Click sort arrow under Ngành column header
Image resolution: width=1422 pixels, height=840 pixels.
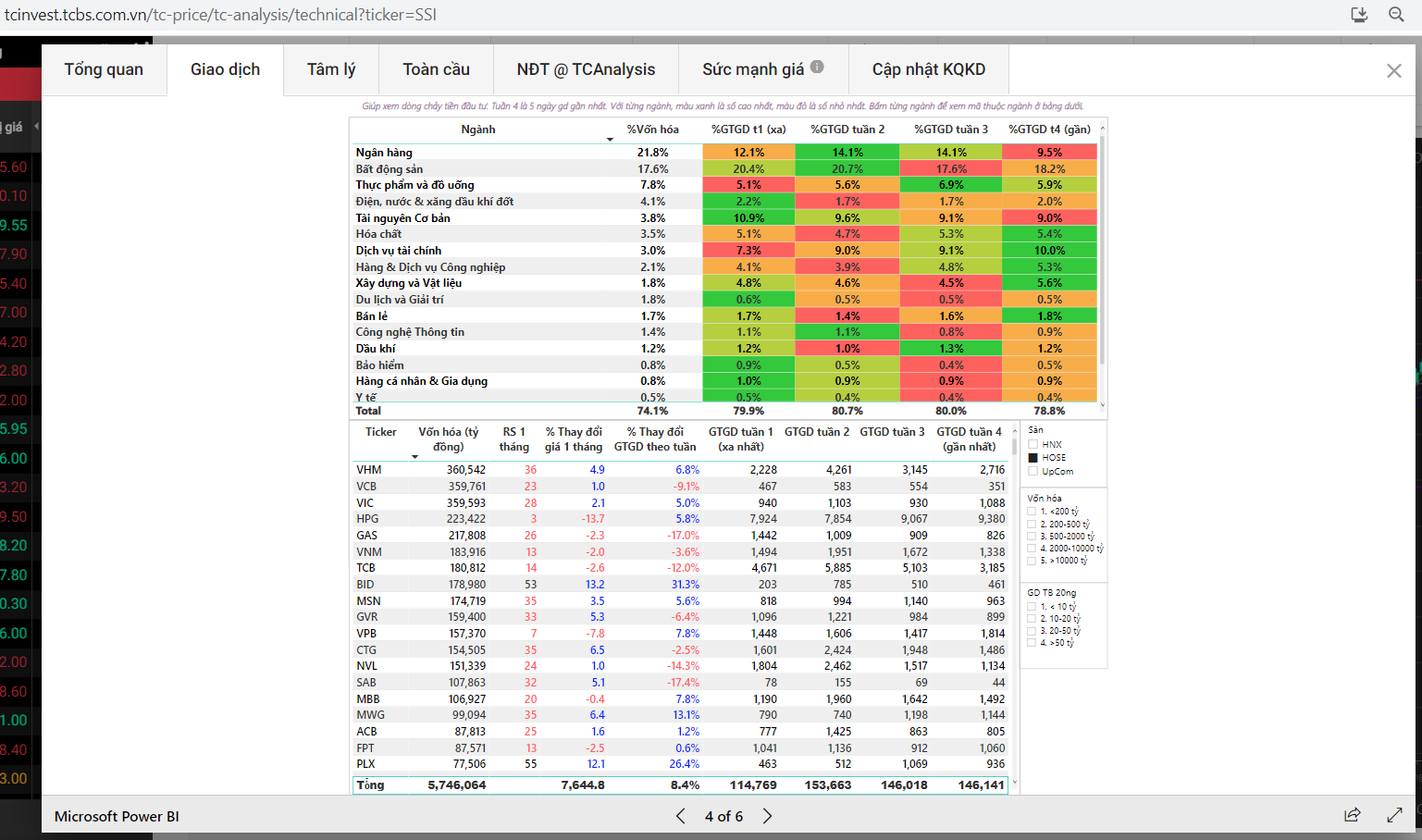pos(610,140)
